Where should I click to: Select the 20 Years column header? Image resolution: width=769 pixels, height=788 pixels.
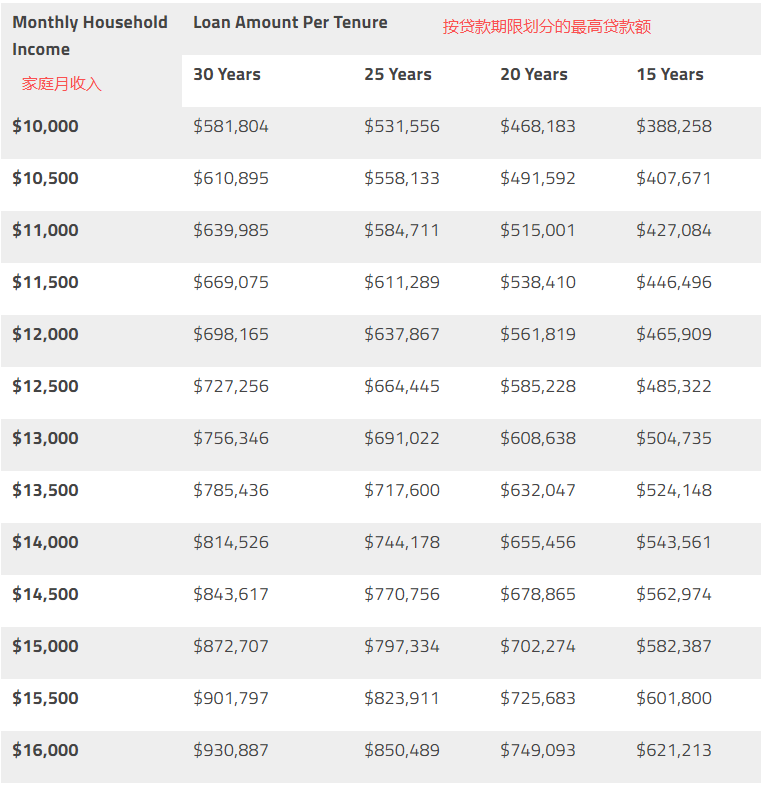[534, 74]
